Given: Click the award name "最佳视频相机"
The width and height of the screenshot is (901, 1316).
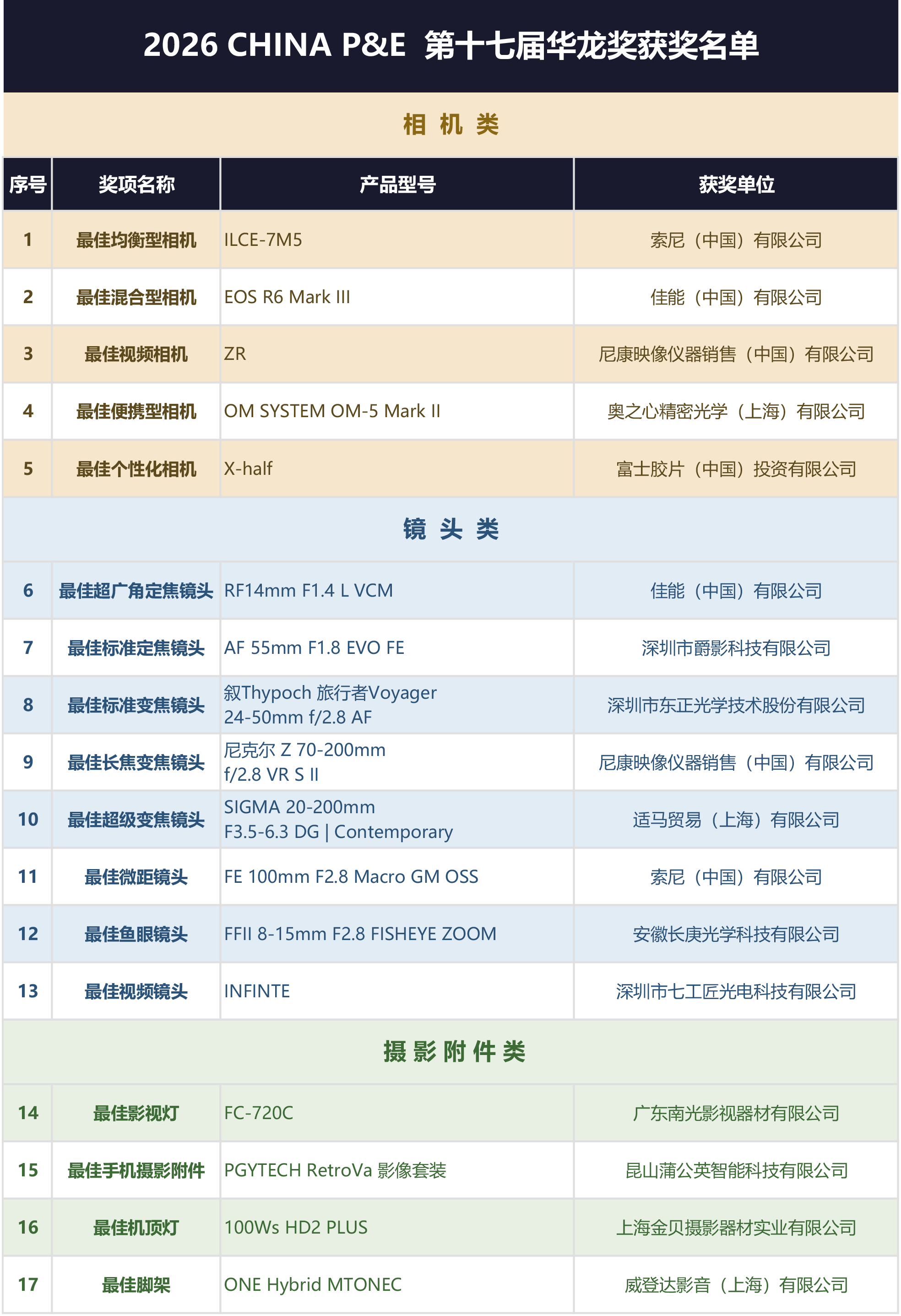Looking at the screenshot, I should [x=136, y=354].
